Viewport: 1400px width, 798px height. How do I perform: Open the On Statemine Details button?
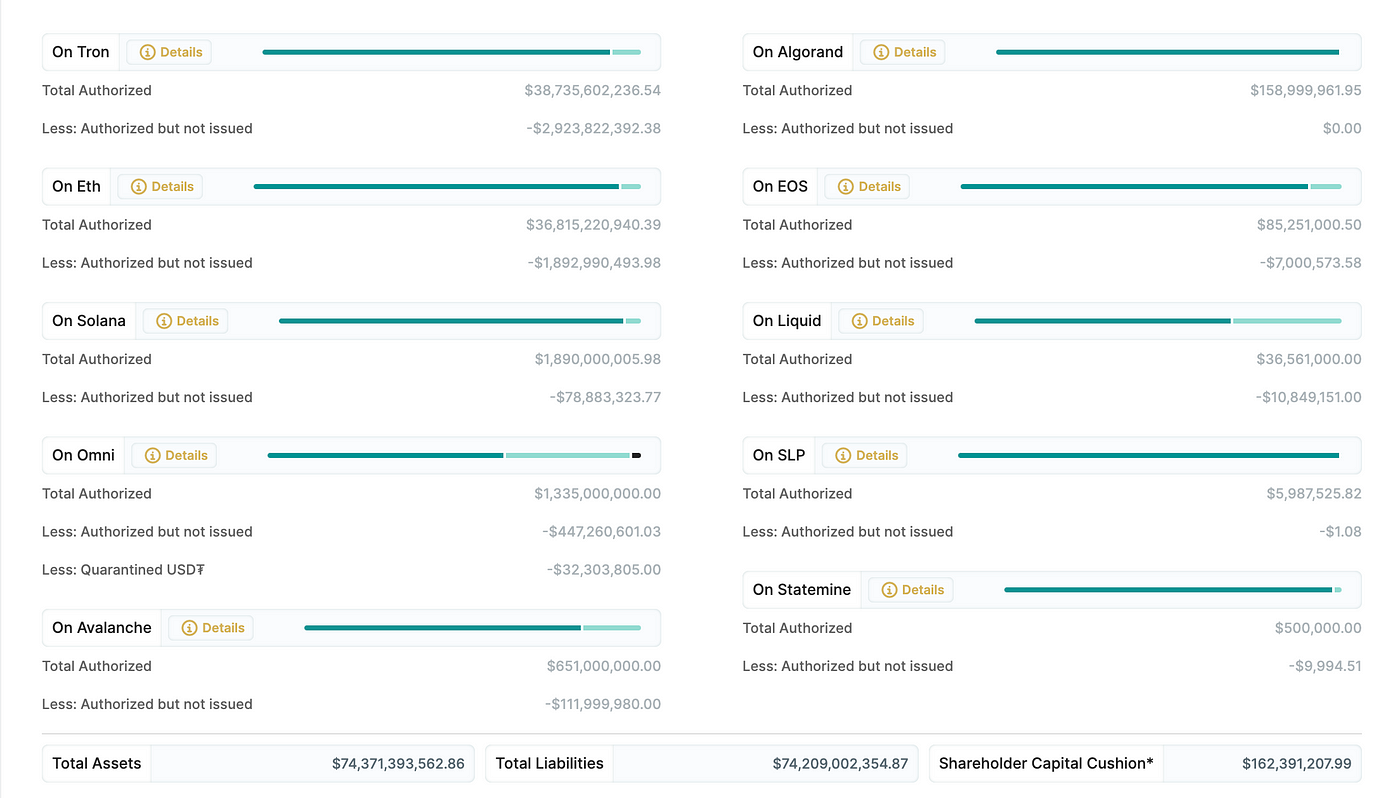point(911,590)
